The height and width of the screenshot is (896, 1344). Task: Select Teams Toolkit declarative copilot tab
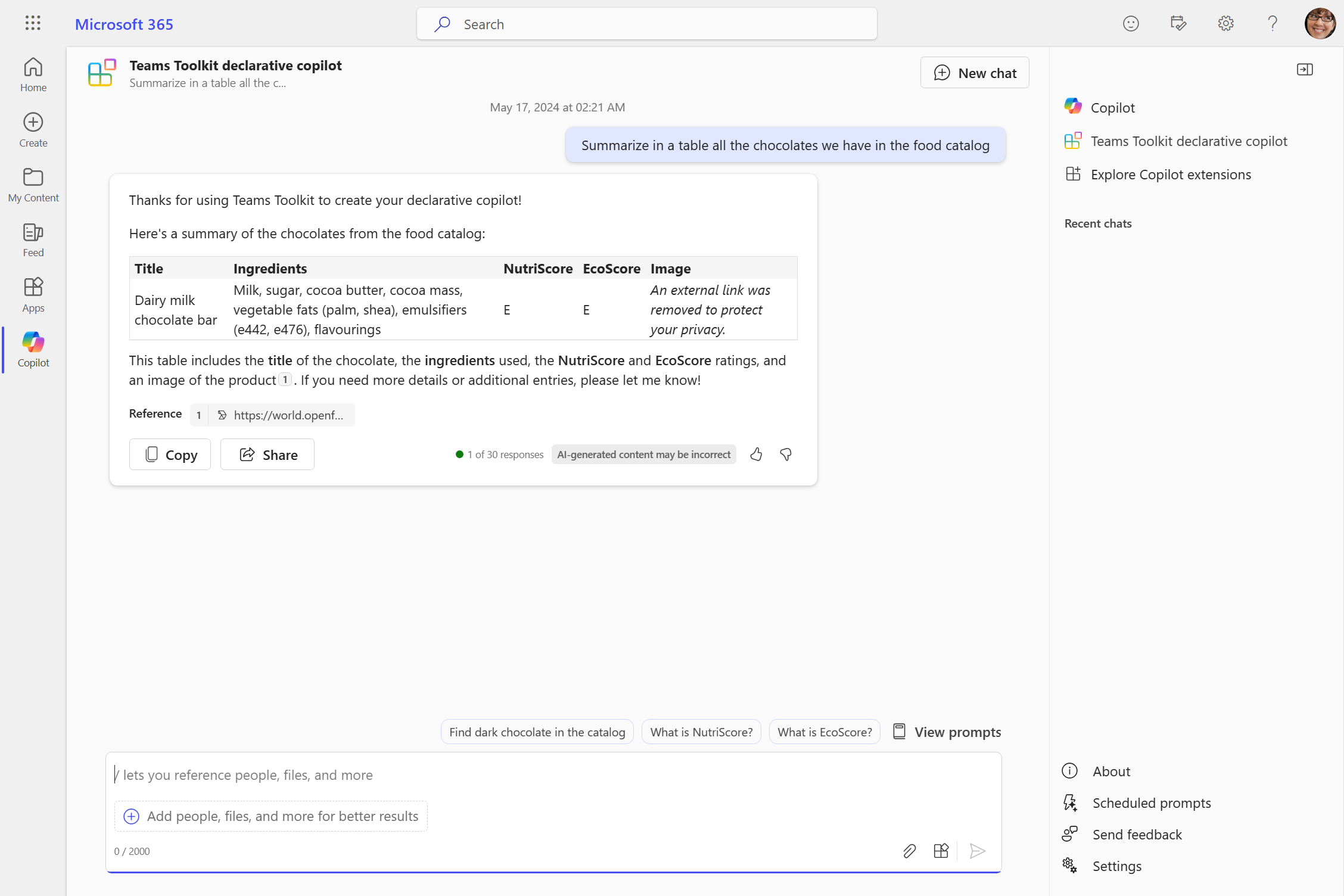point(1189,141)
